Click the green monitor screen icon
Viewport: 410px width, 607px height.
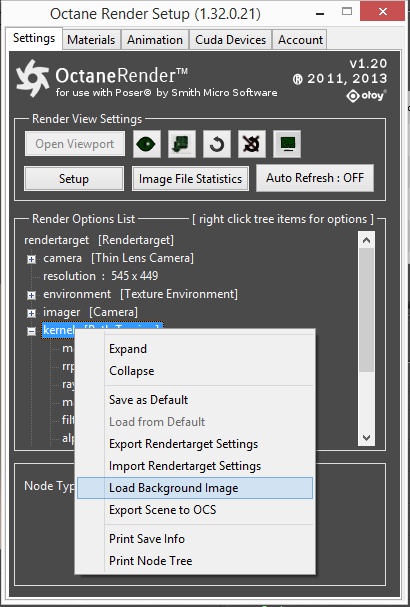tap(287, 144)
